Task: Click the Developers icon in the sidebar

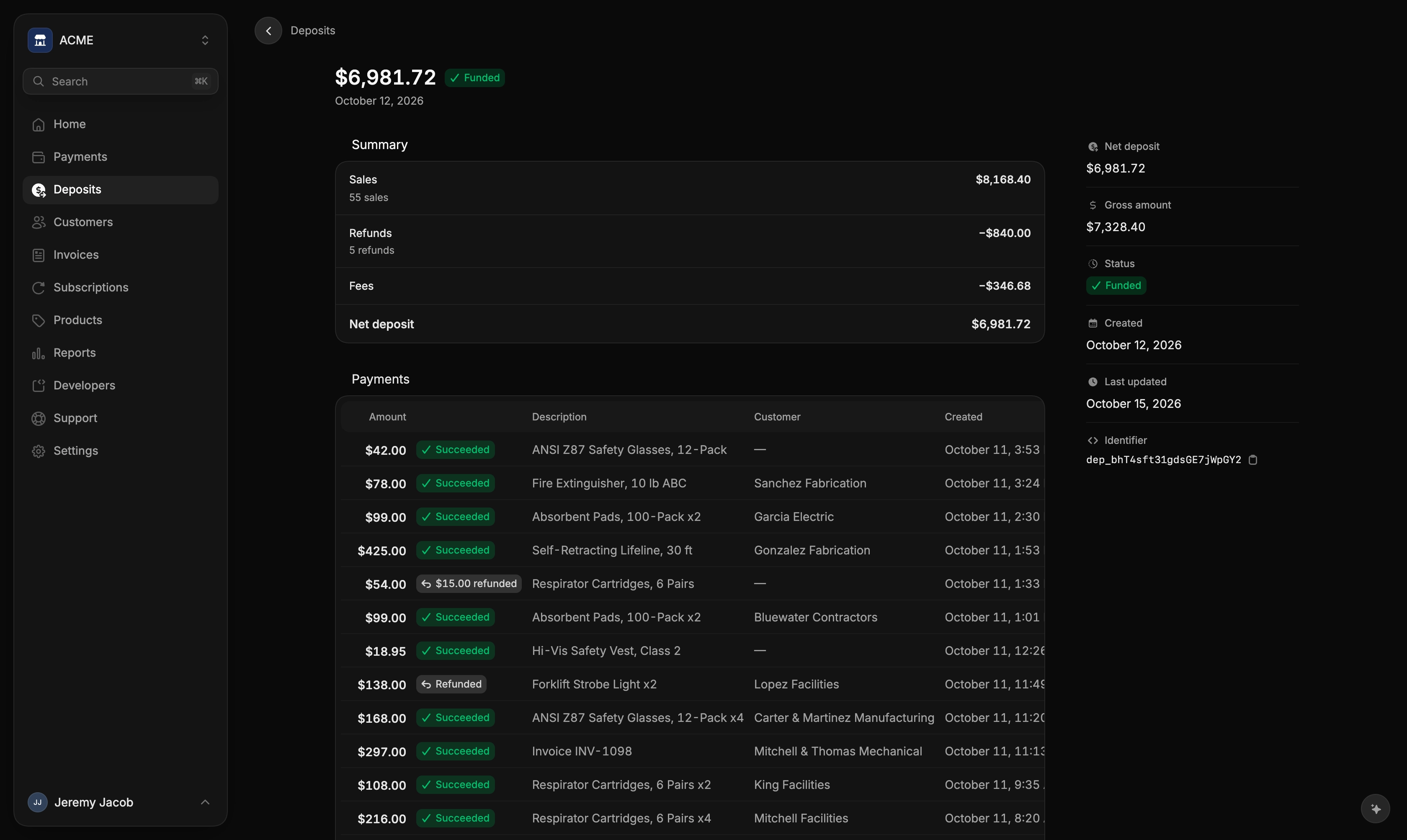Action: [39, 386]
